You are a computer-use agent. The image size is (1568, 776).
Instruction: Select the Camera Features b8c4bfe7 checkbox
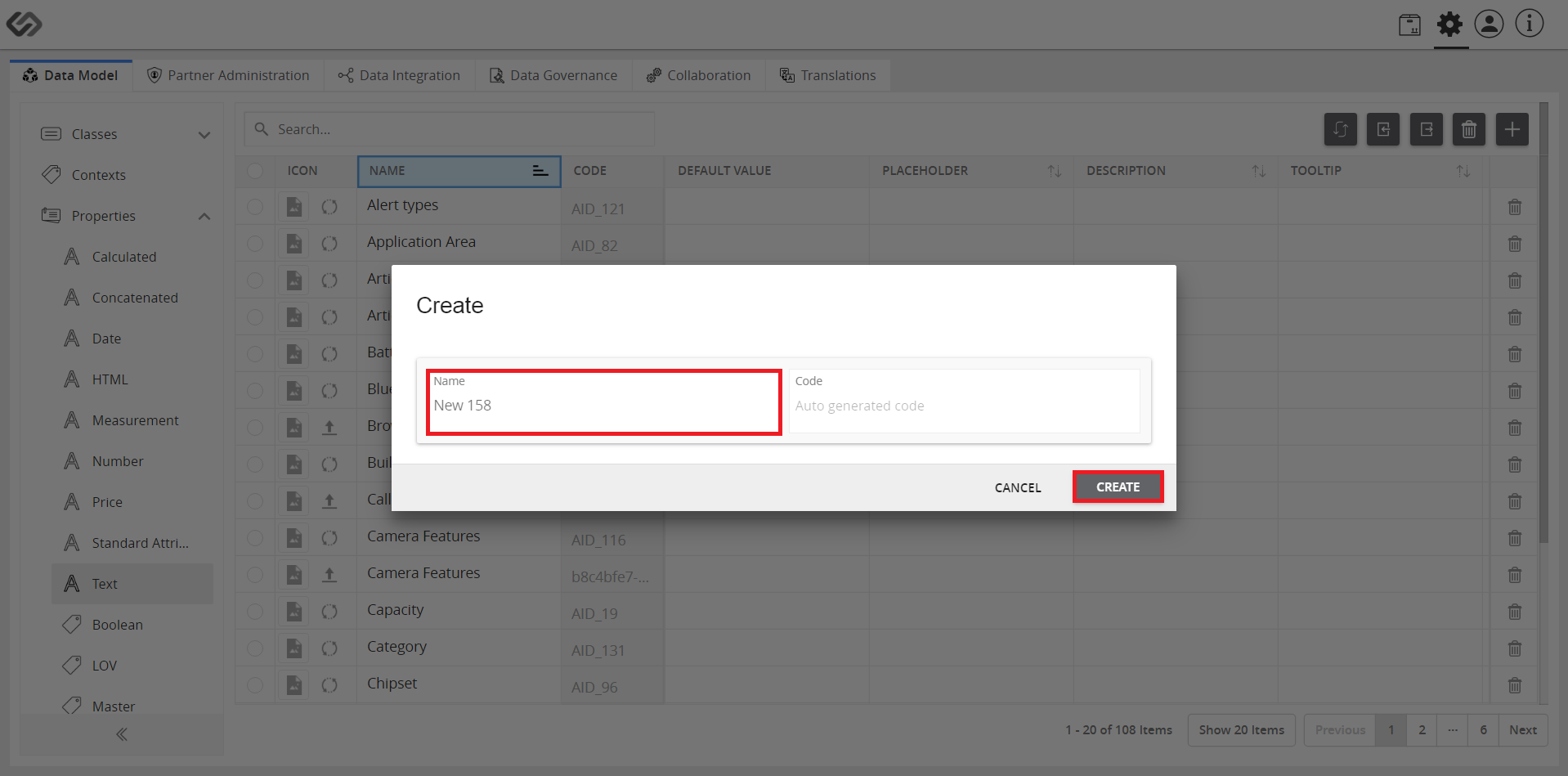(255, 575)
